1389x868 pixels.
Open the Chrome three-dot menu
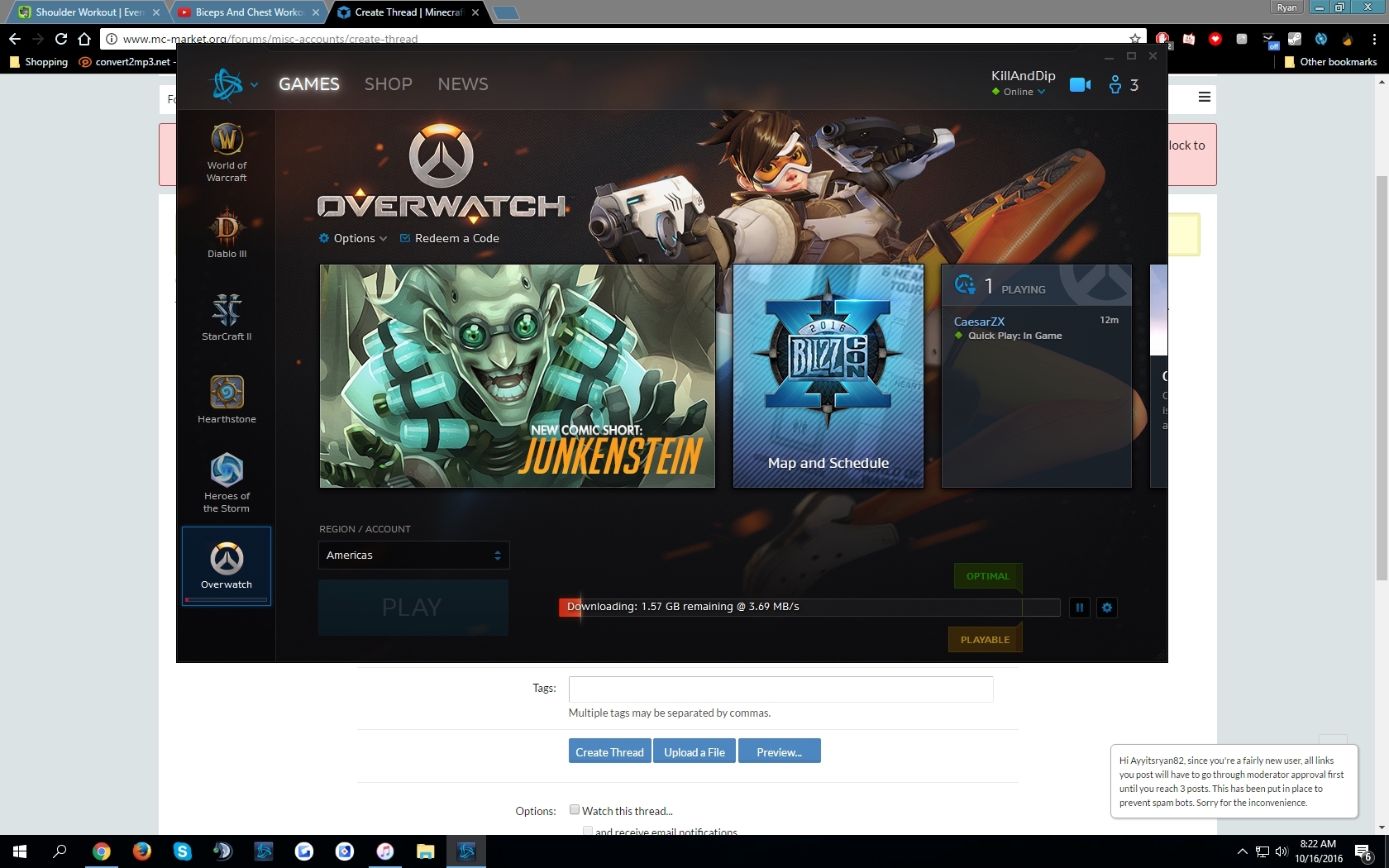click(1374, 39)
